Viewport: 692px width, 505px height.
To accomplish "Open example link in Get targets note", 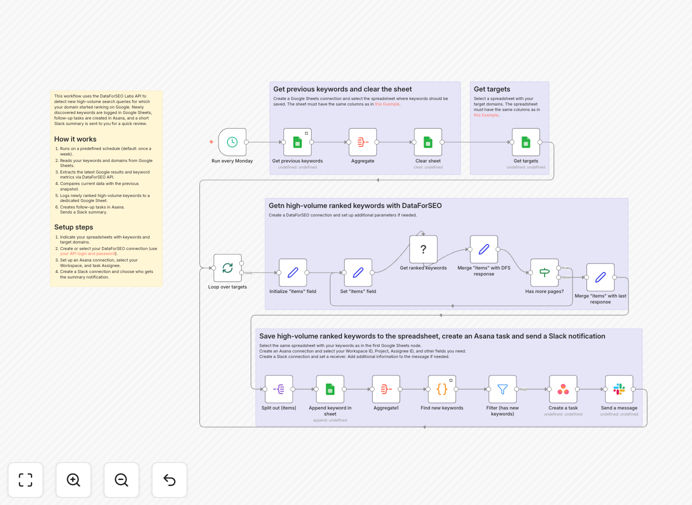I will coord(486,115).
